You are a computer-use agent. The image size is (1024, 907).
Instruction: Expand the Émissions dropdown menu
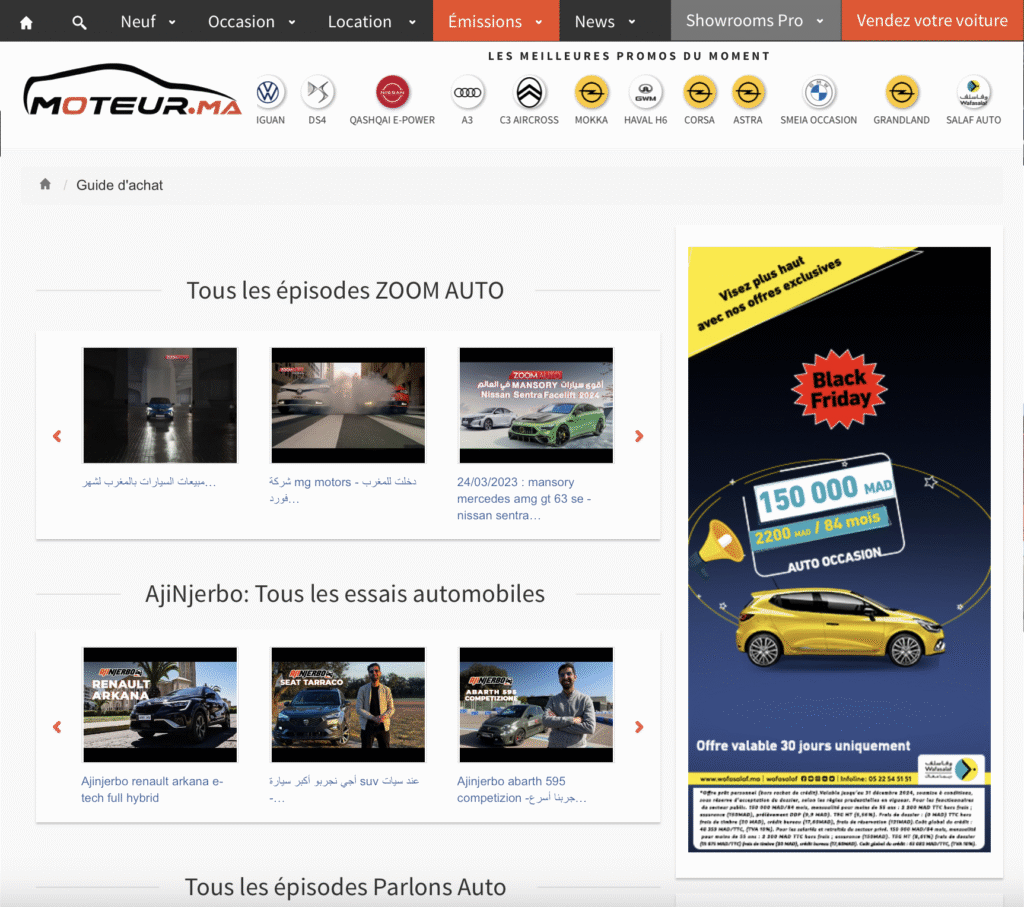coord(496,22)
